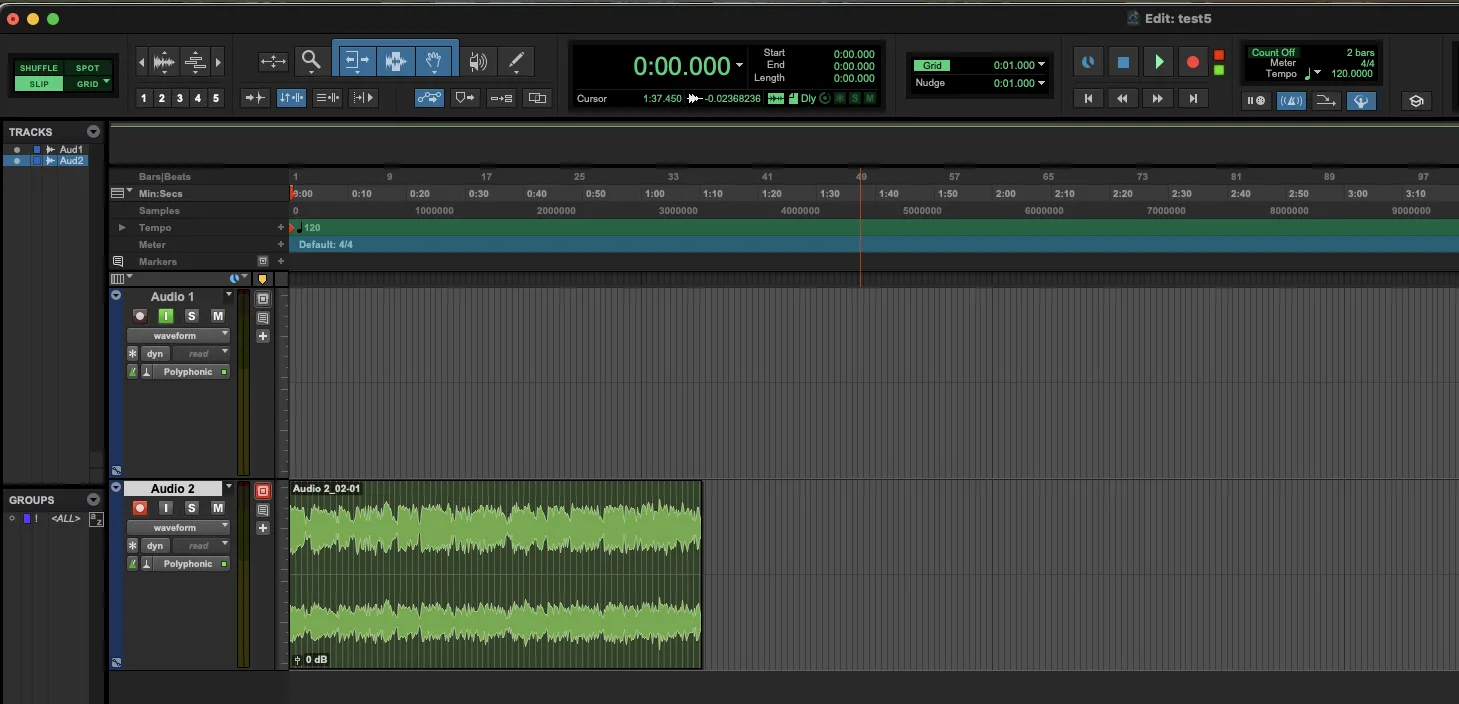Toggle Link Track and Edit Selection
Image resolution: width=1459 pixels, height=704 pixels.
tap(327, 98)
